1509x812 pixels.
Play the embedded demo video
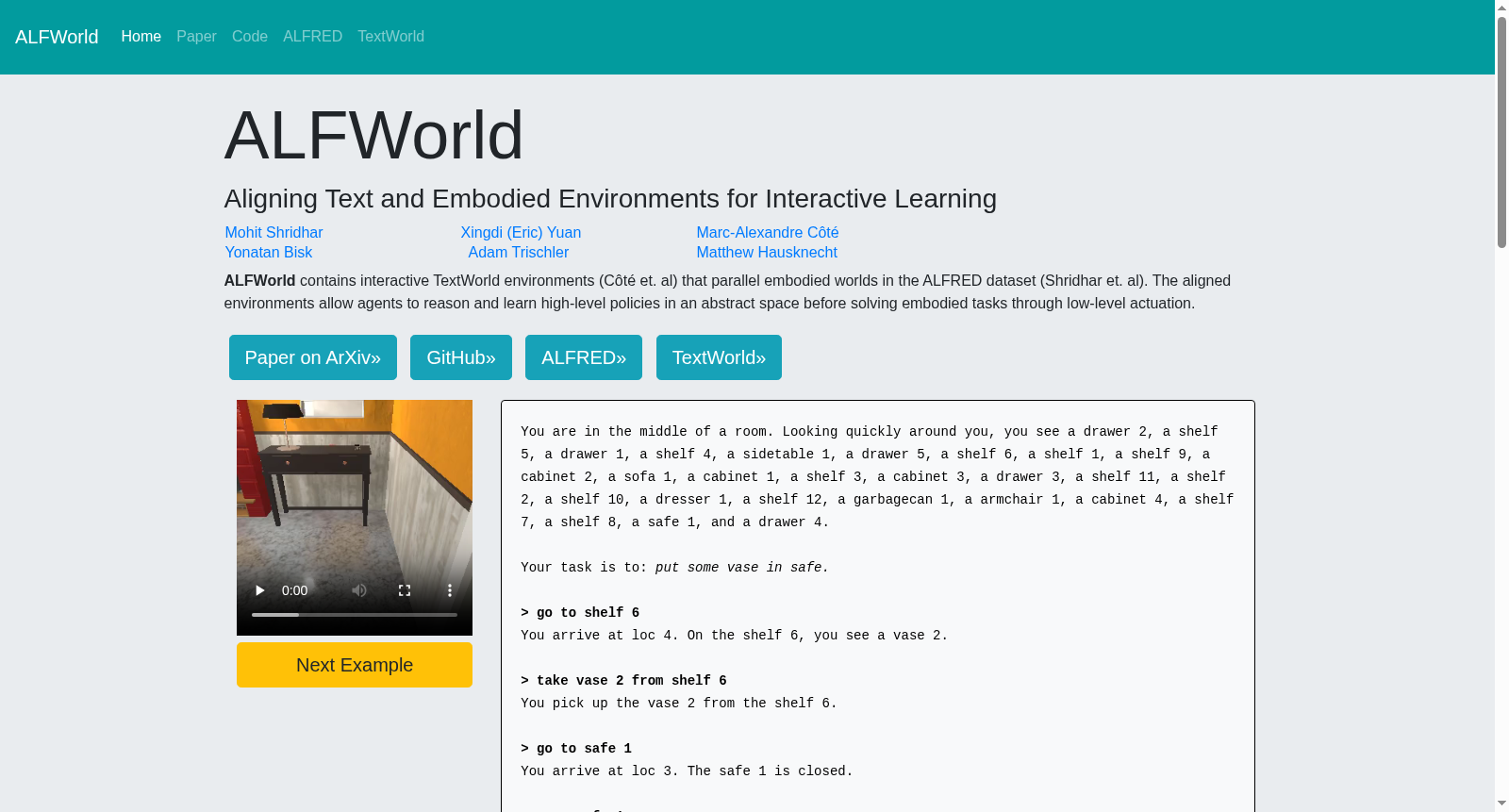coord(259,590)
